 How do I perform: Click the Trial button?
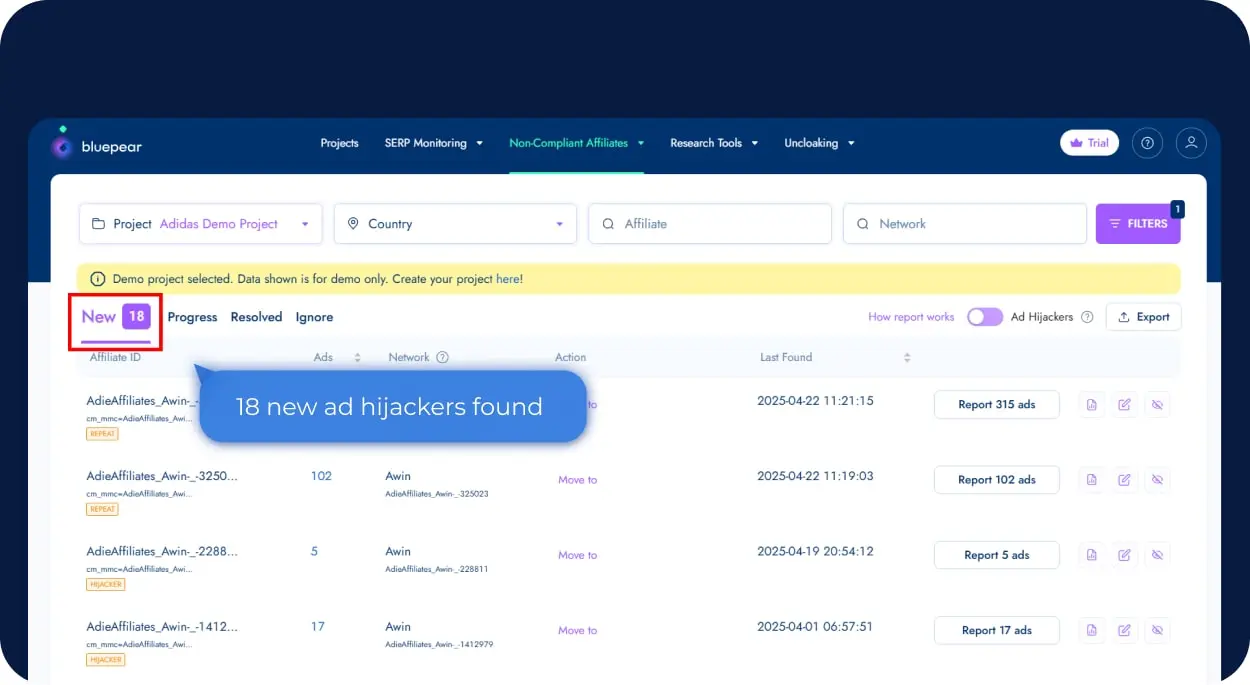pos(1089,143)
